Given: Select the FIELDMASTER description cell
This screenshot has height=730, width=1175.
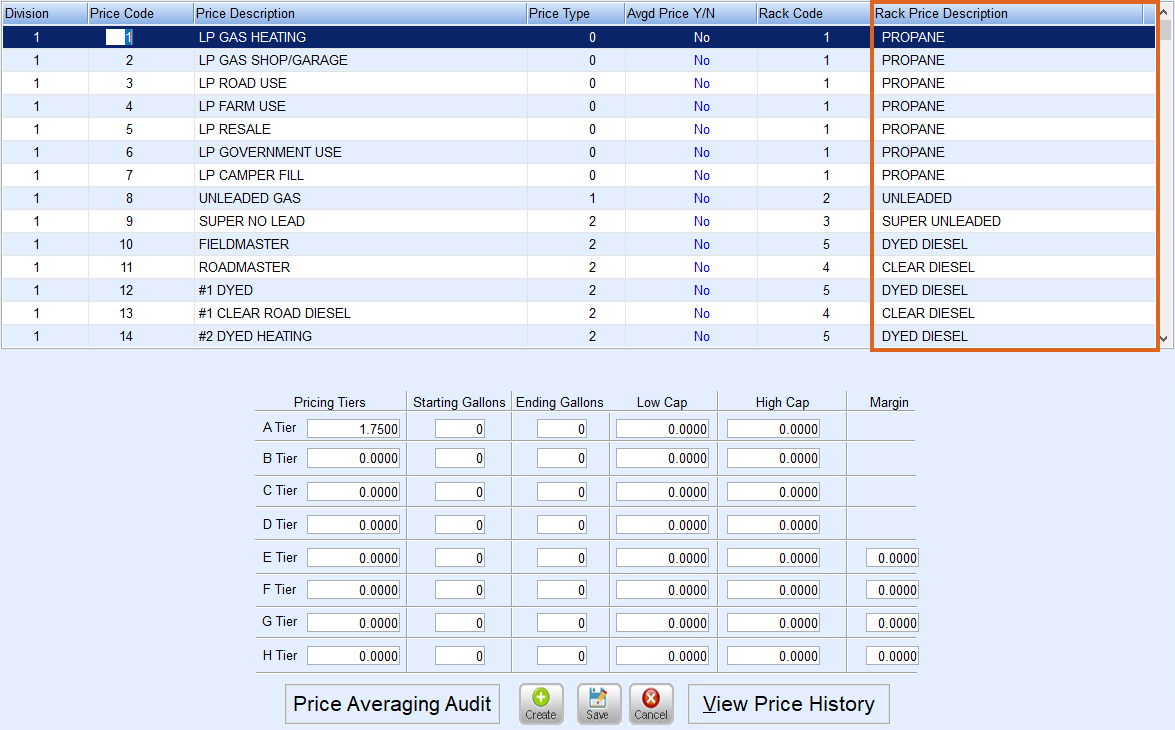Looking at the screenshot, I should pyautogui.click(x=360, y=244).
